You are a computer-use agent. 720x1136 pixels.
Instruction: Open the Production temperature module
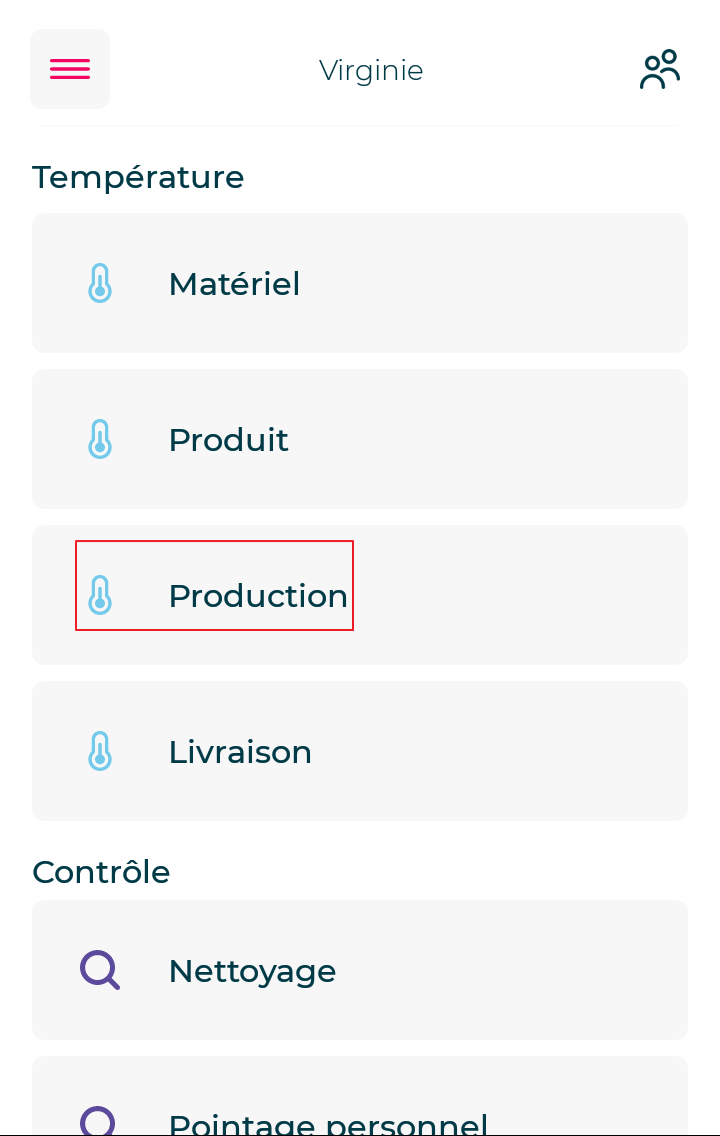pyautogui.click(x=360, y=595)
